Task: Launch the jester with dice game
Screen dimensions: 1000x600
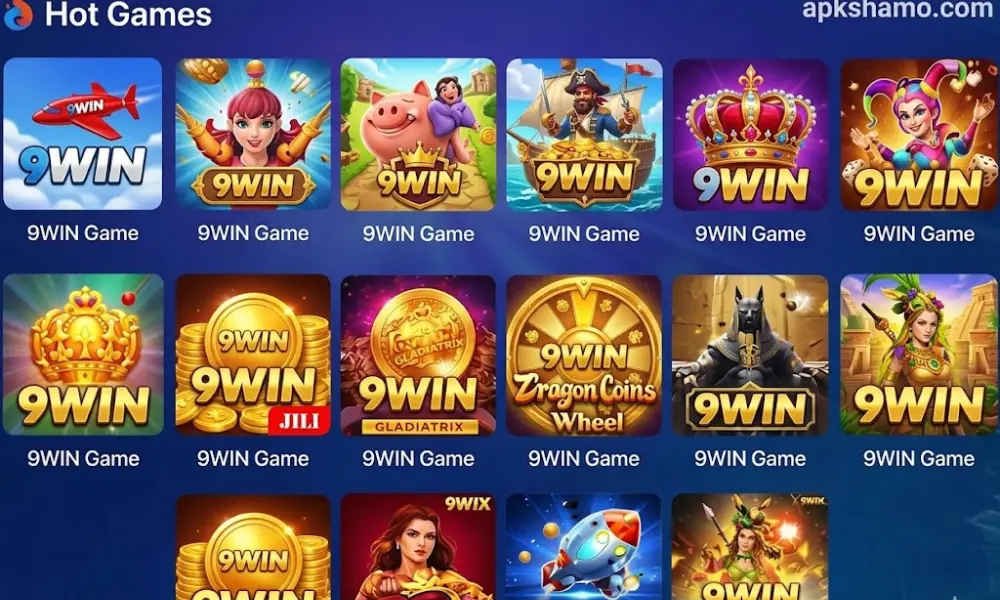Action: (919, 134)
